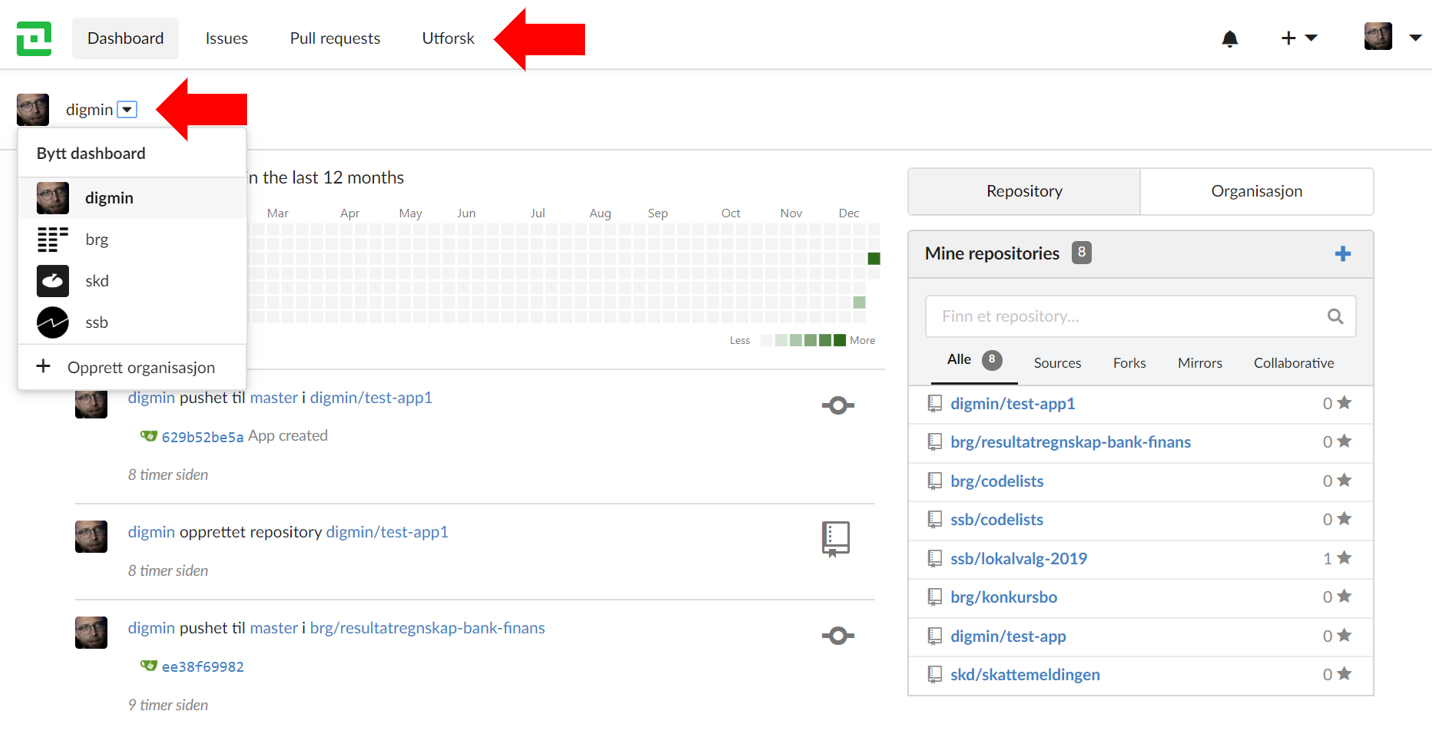Select the brg organization icon
The image size is (1432, 730).
[x=53, y=239]
